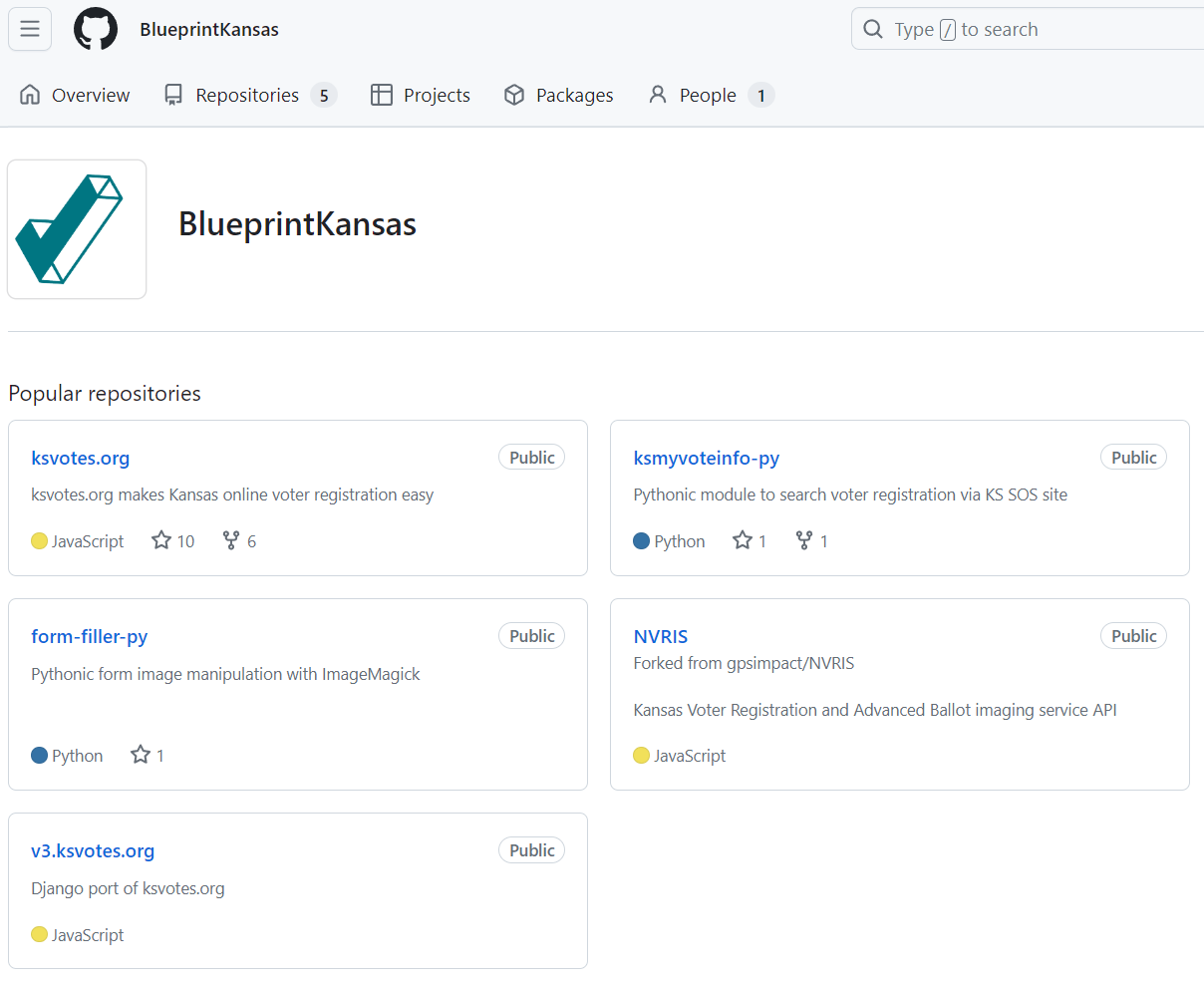
Task: Open the Overview tab
Action: (75, 95)
